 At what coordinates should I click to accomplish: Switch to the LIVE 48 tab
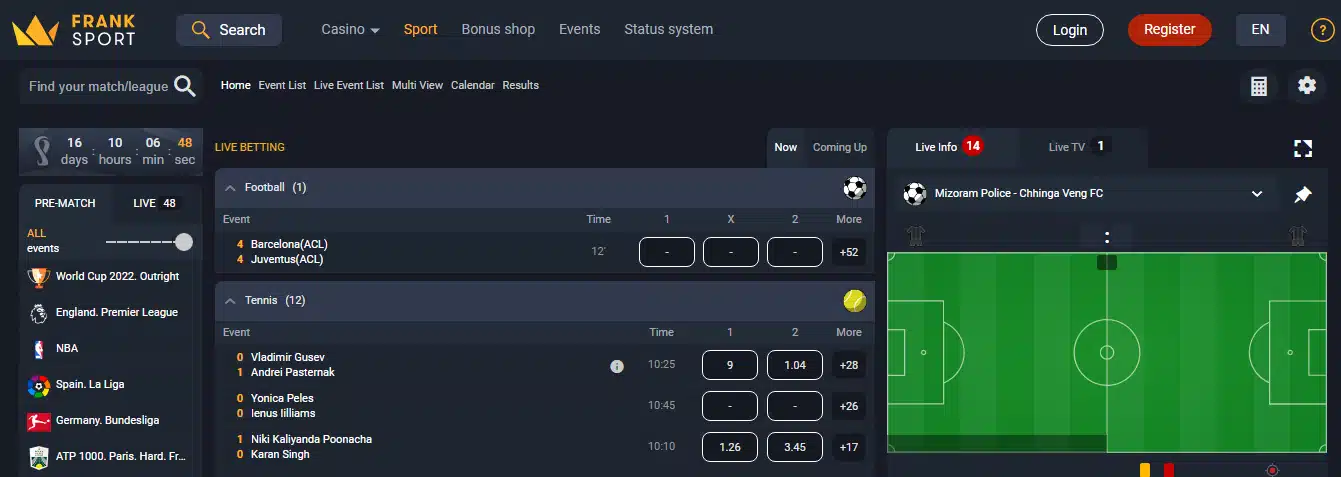[155, 203]
